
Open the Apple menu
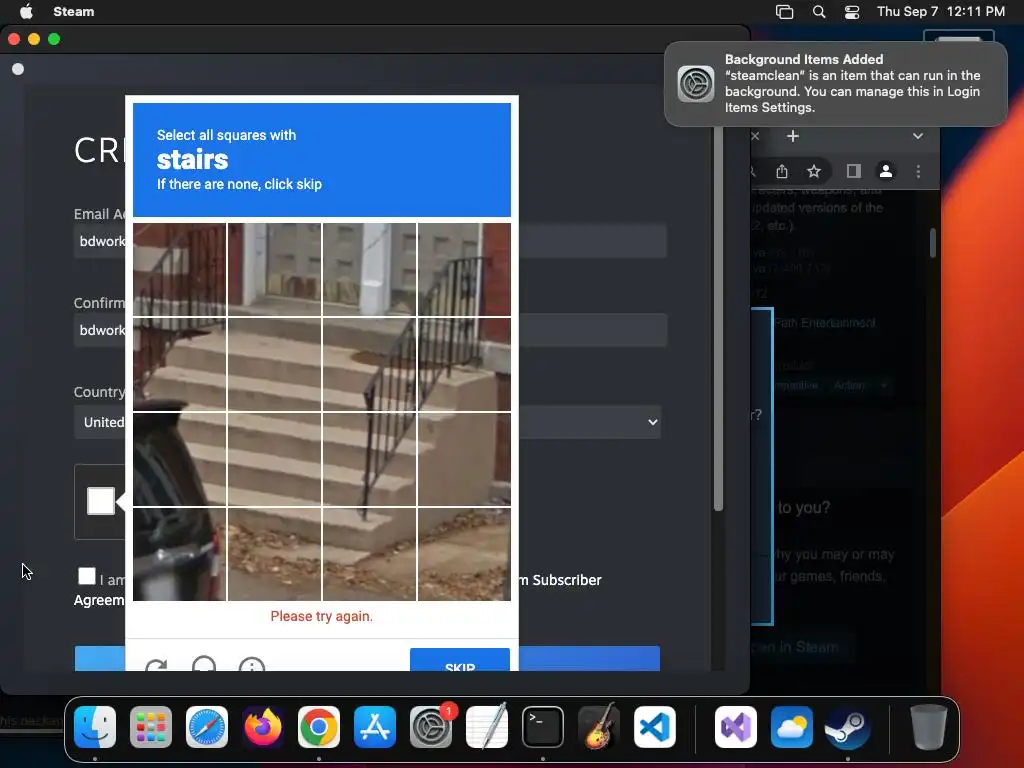point(26,11)
